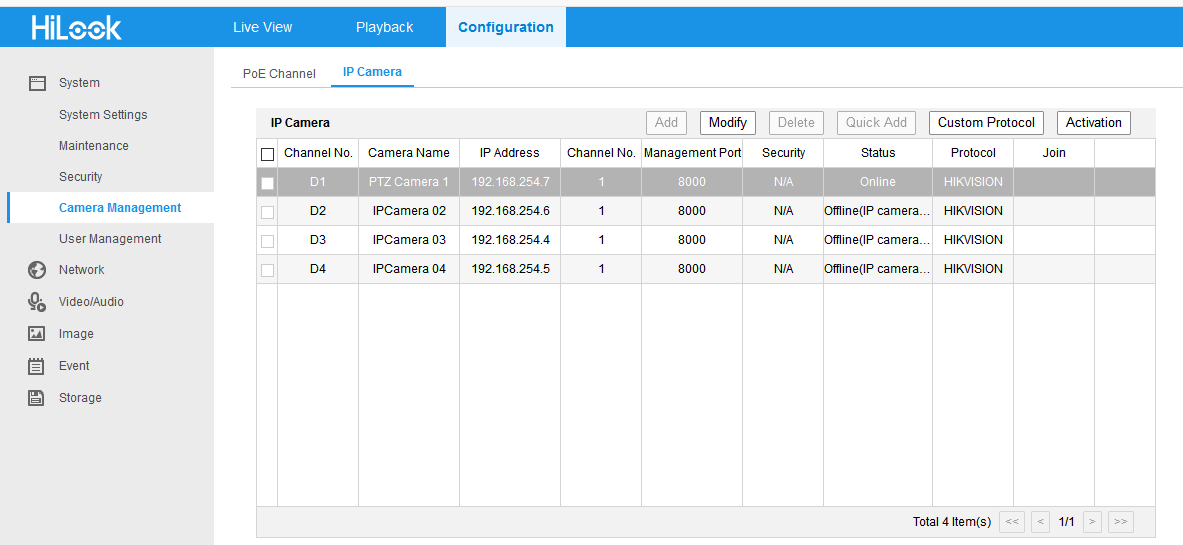Image resolution: width=1183 pixels, height=545 pixels.
Task: Open the Custom Protocol dialog
Action: click(986, 122)
